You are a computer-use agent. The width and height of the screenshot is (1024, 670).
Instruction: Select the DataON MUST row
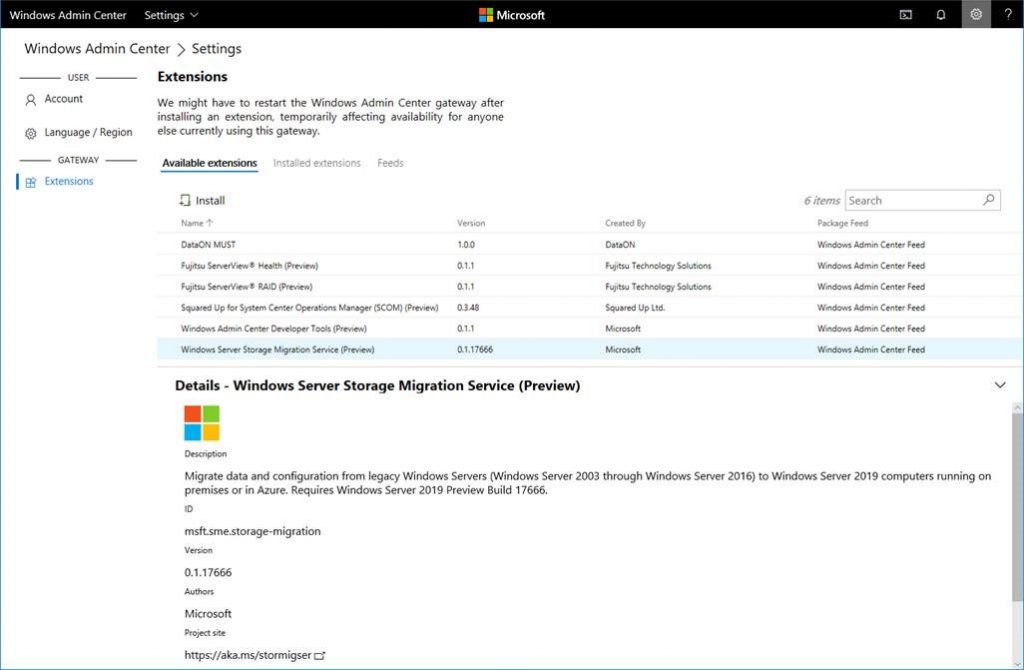590,244
